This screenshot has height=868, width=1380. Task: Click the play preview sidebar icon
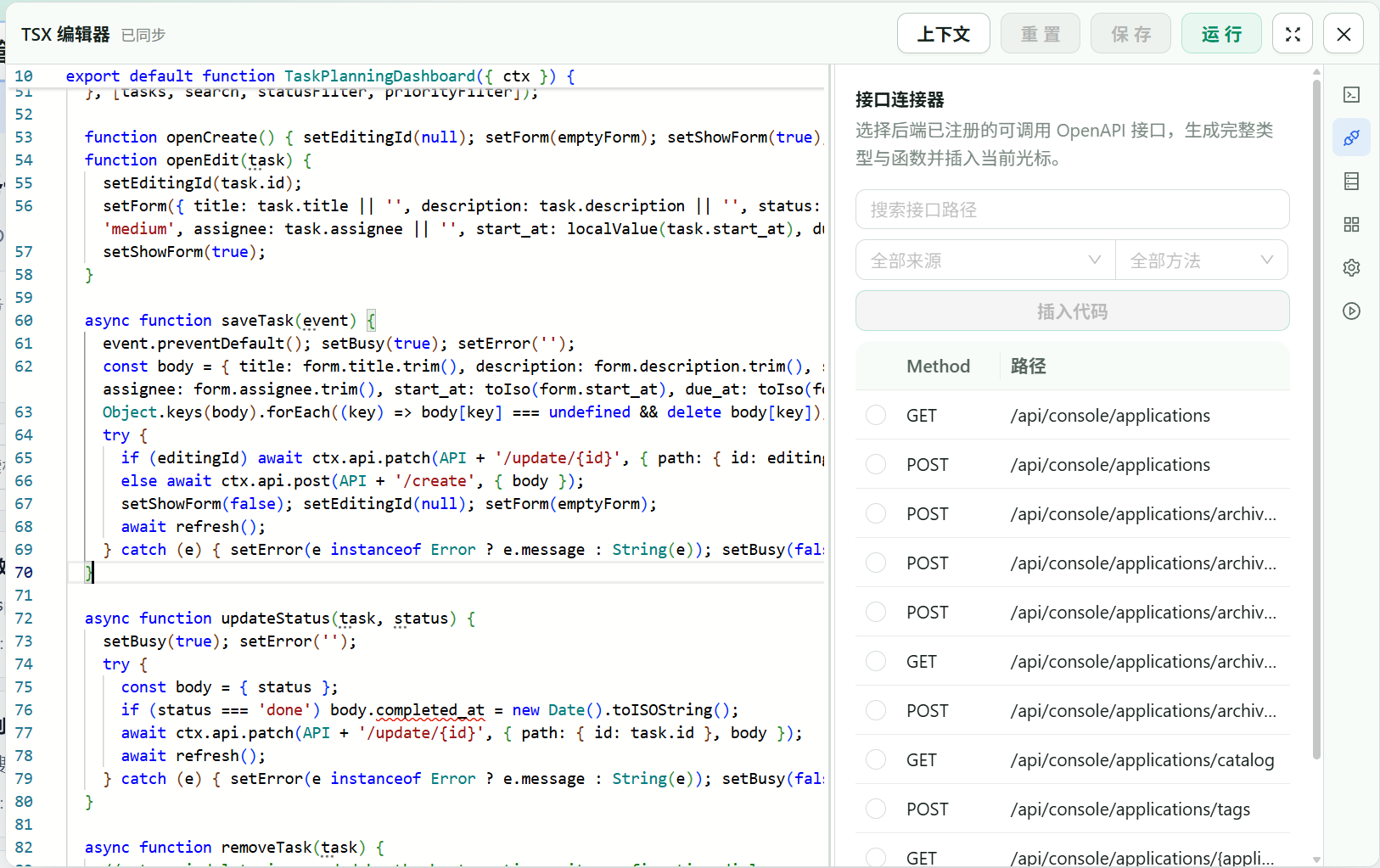point(1352,311)
